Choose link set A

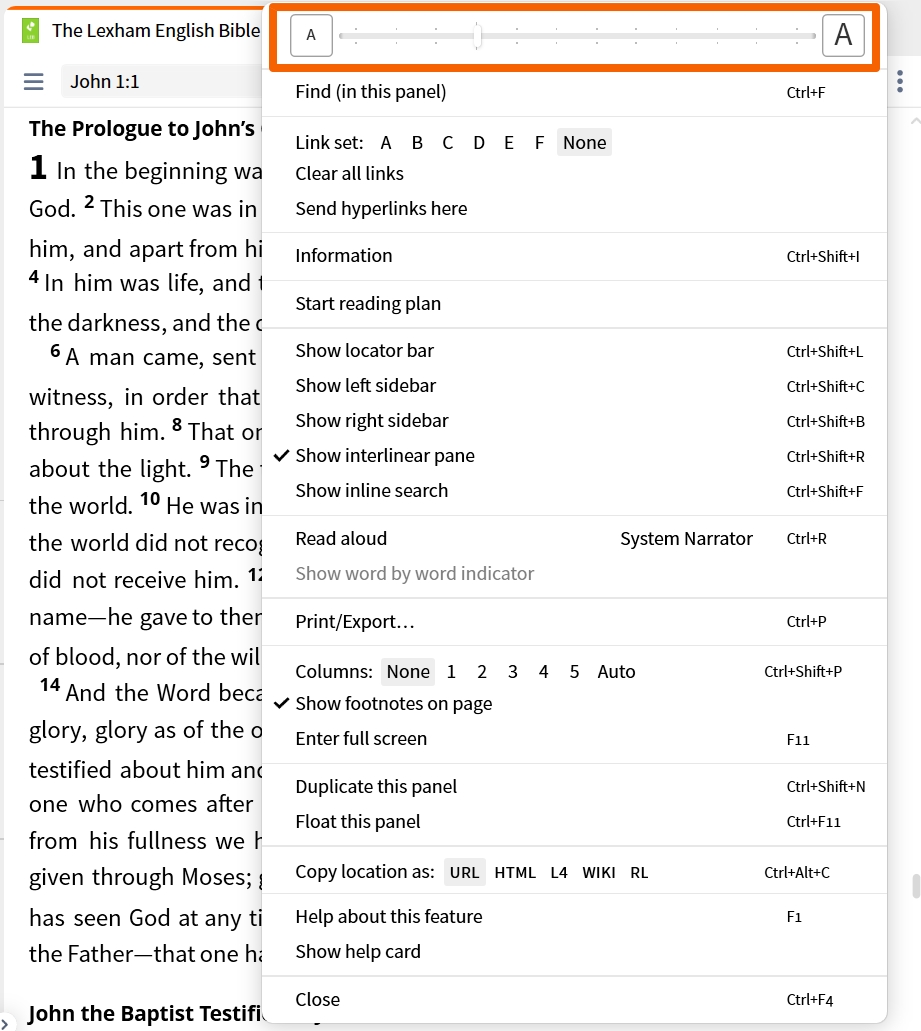[x=386, y=143]
